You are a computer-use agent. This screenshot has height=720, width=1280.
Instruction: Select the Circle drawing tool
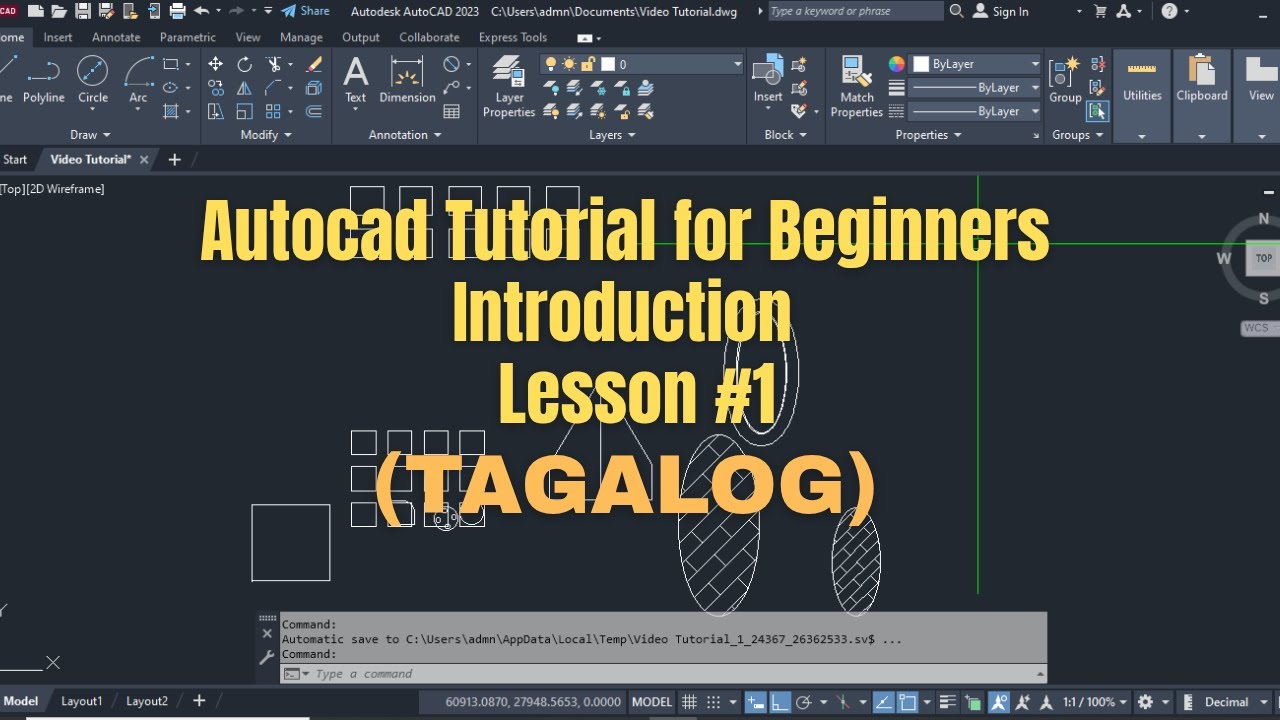tap(93, 80)
